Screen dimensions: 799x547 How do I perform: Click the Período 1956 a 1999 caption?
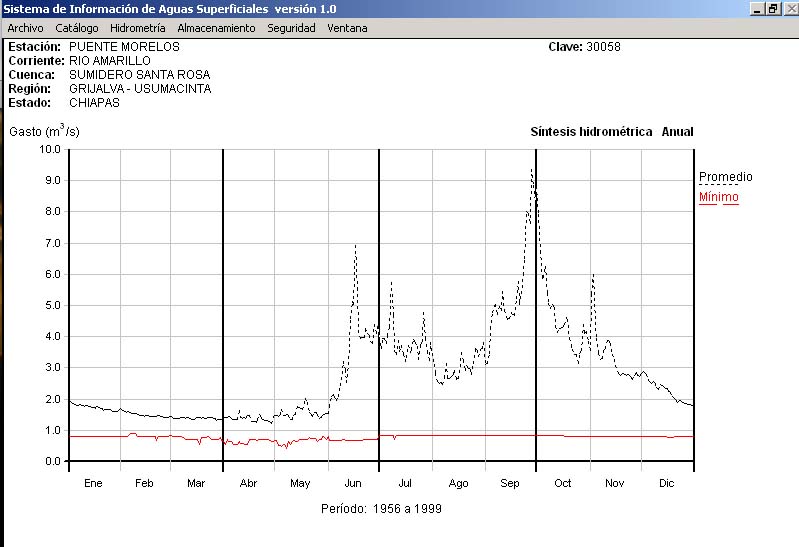click(381, 509)
